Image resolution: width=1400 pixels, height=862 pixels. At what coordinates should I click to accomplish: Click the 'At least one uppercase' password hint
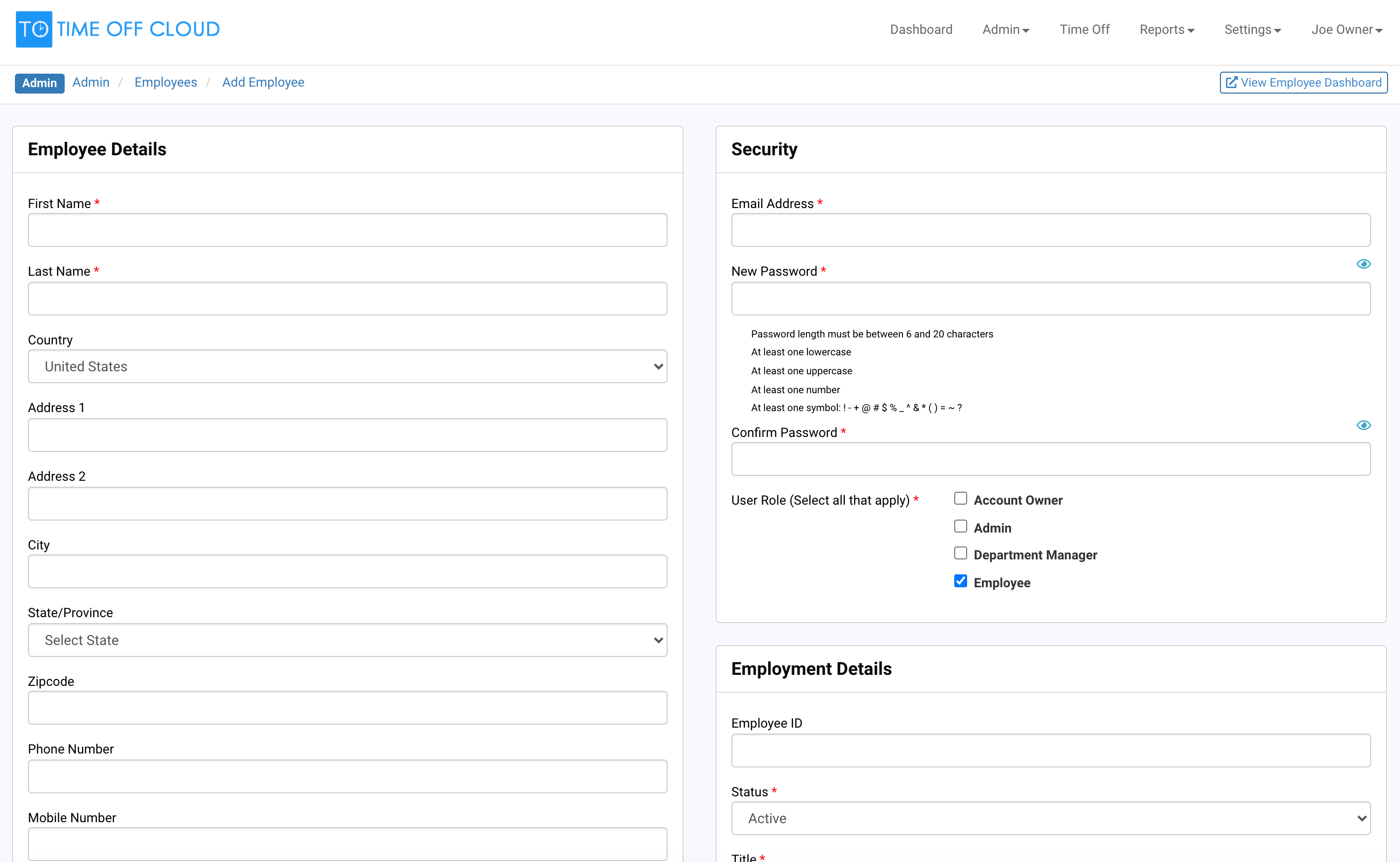(801, 371)
